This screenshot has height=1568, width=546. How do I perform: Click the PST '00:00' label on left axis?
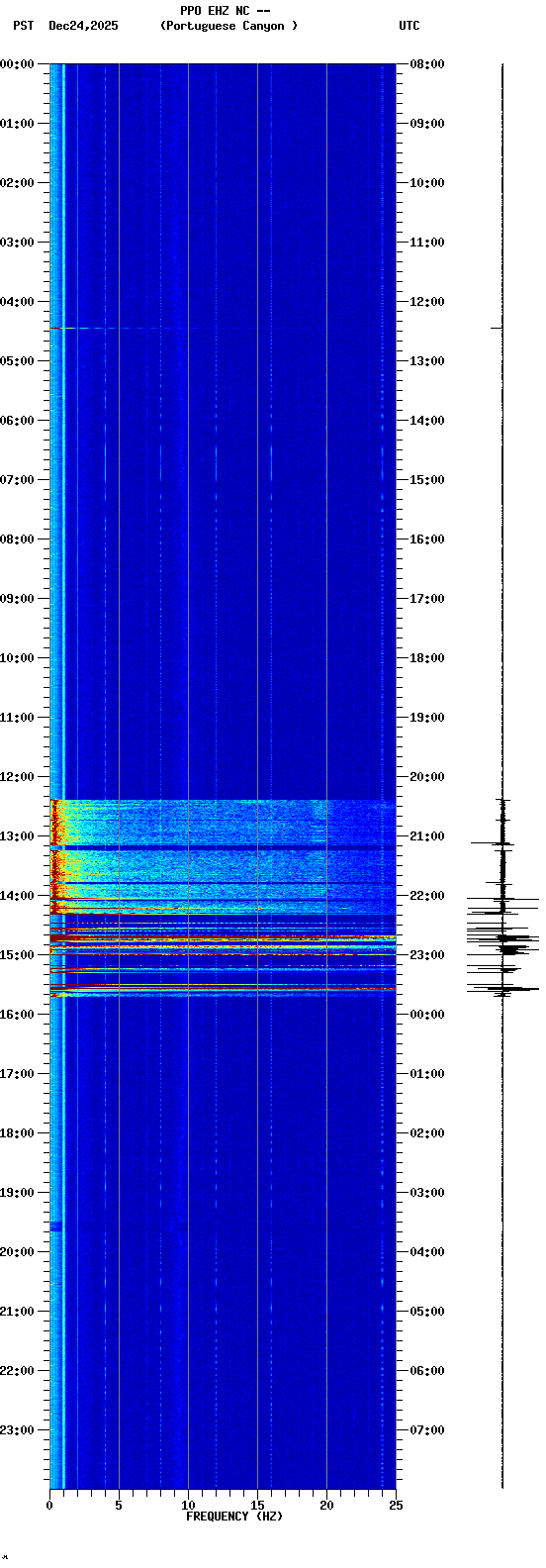(17, 64)
